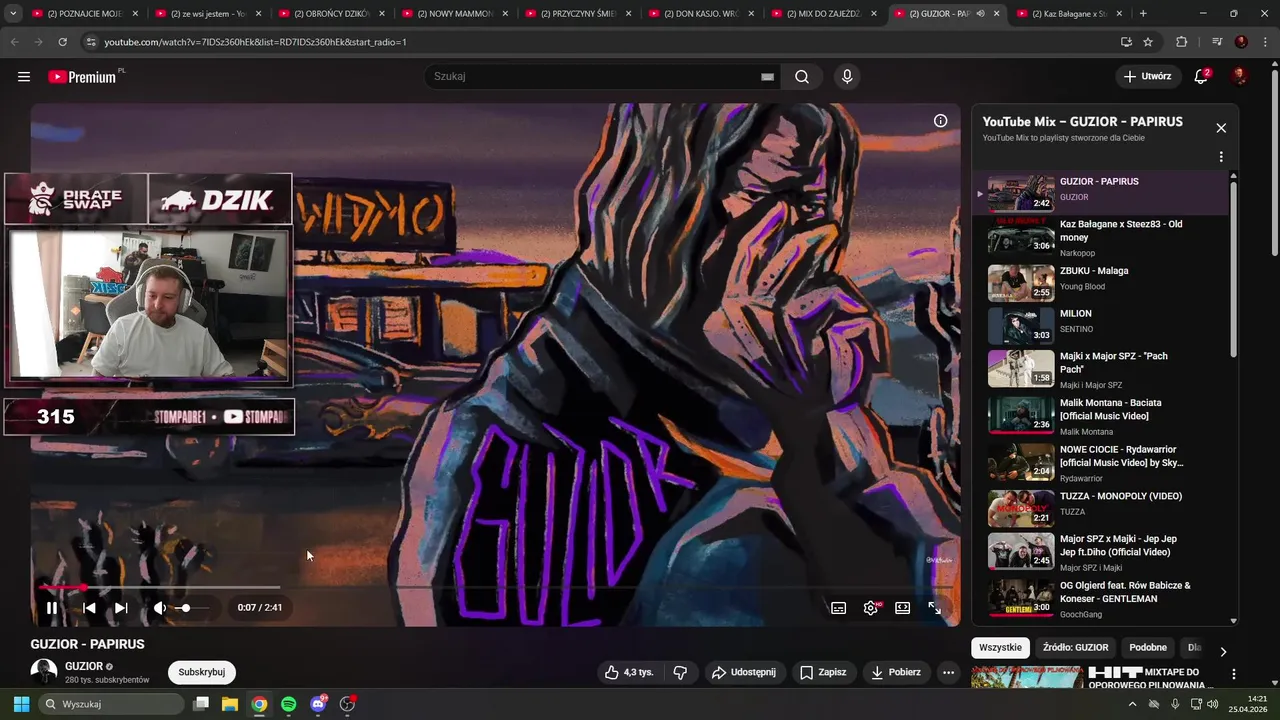The image size is (1280, 720).
Task: Select OG Olgierd GENTLEMAN video
Action: tap(1100, 599)
